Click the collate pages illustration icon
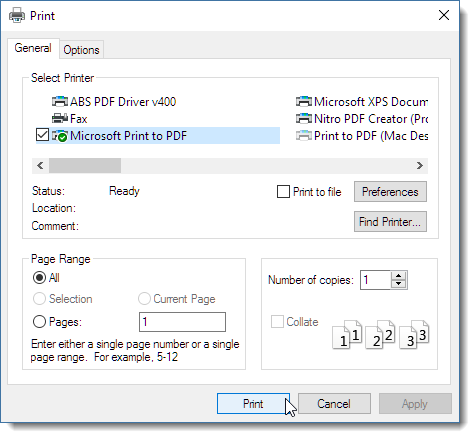 381,334
